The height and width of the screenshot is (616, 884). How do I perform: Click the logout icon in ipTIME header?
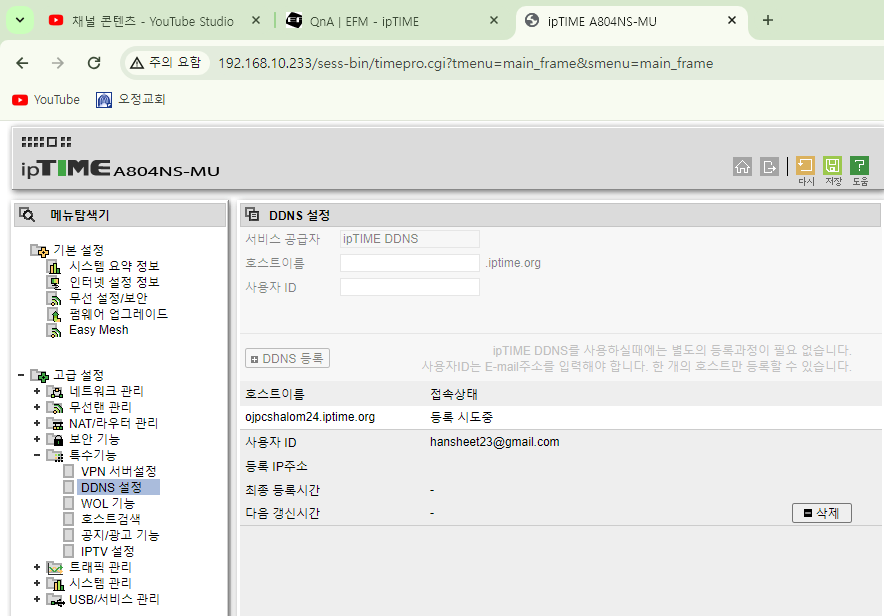(x=769, y=167)
